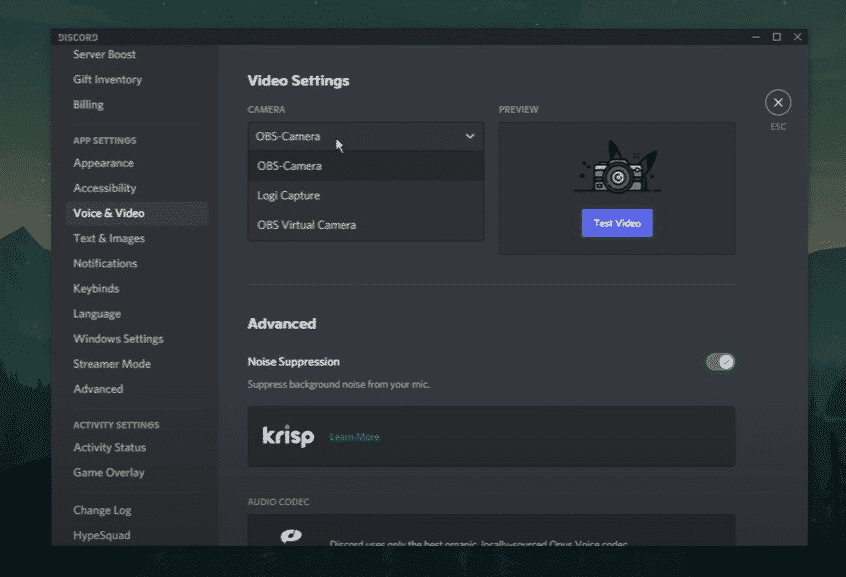
Task: Open Streamer Mode settings
Action: pos(112,363)
